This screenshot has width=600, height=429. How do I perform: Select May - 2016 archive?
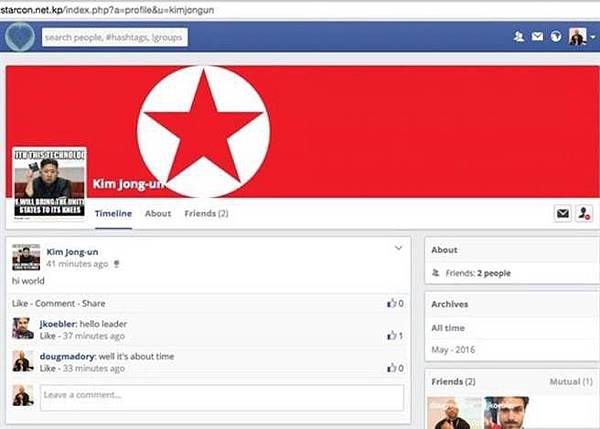pyautogui.click(x=453, y=350)
